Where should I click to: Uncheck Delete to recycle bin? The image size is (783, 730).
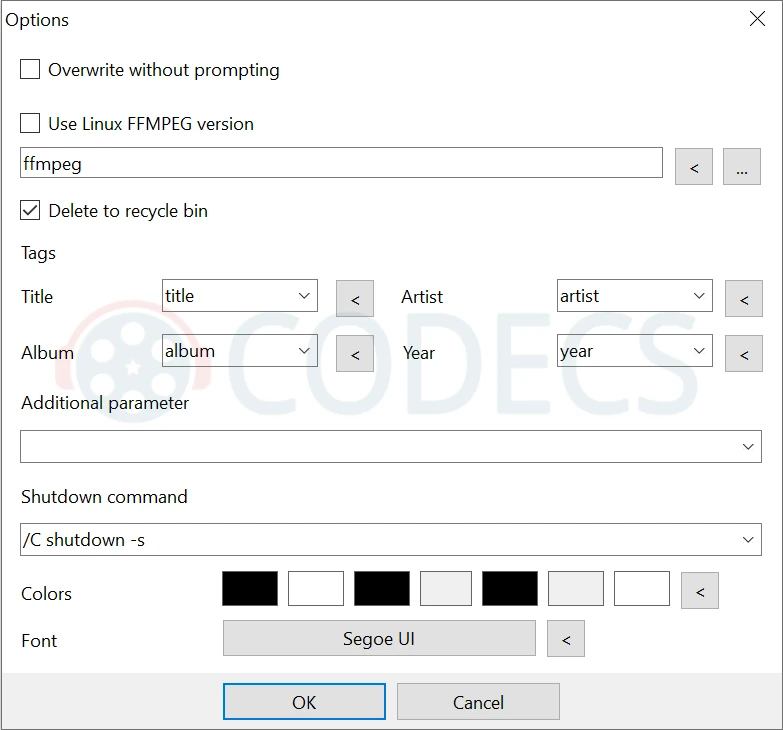point(31,211)
